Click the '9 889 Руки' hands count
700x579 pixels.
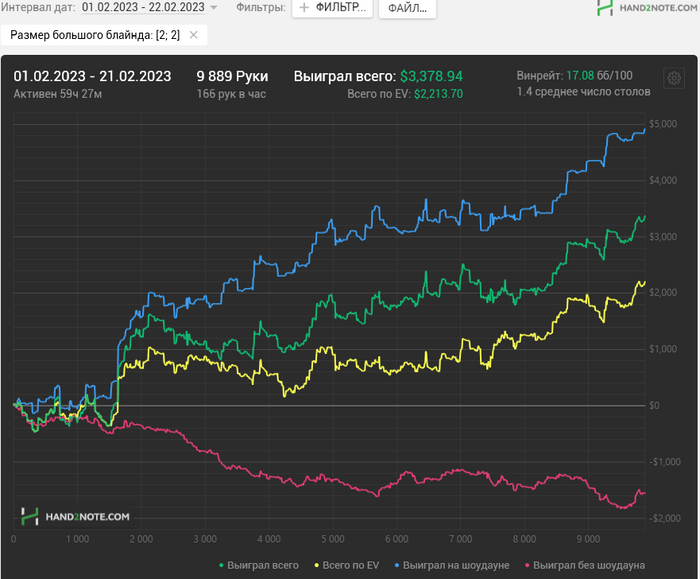pos(232,76)
